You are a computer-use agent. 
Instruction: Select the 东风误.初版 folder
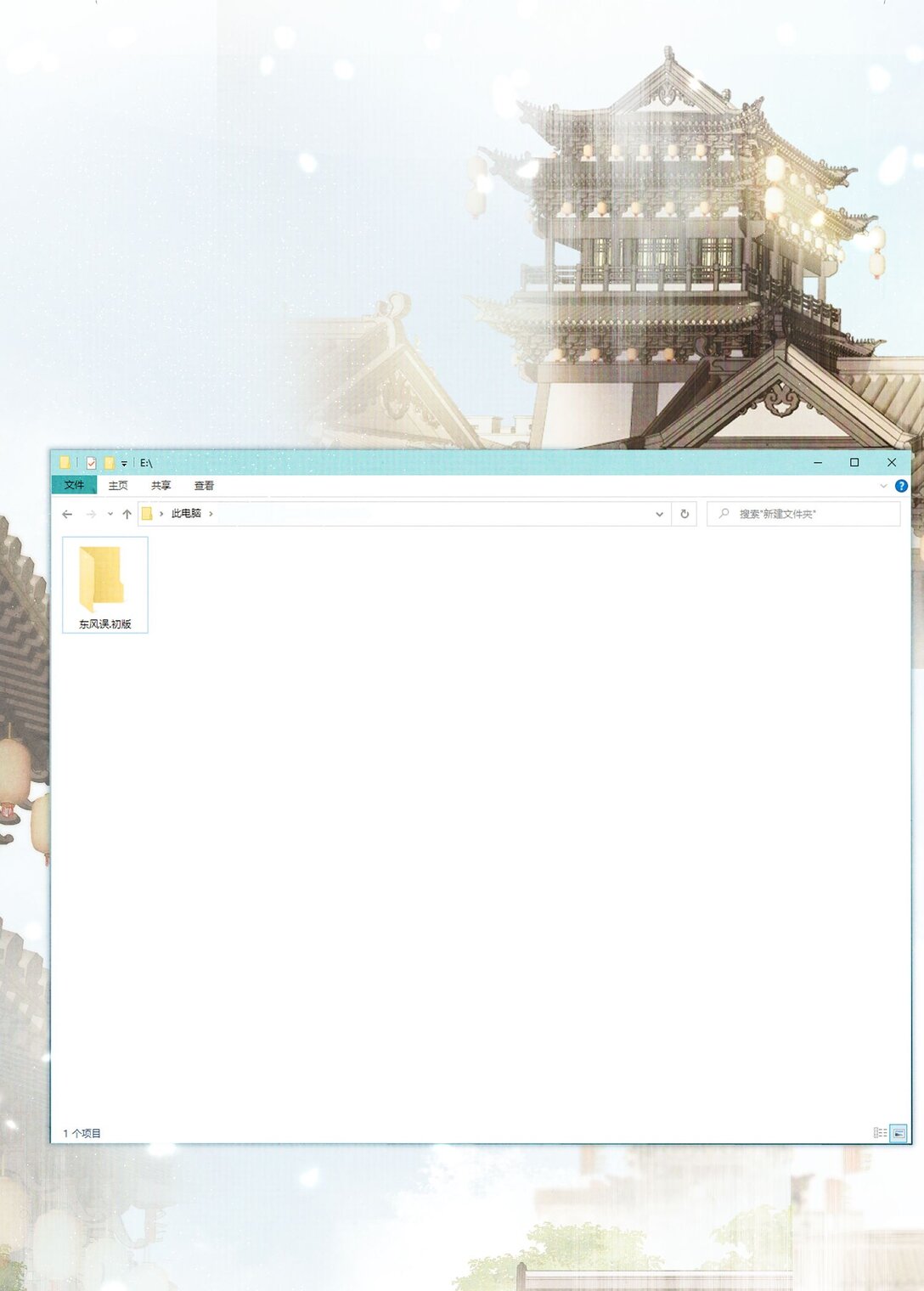pyautogui.click(x=104, y=585)
